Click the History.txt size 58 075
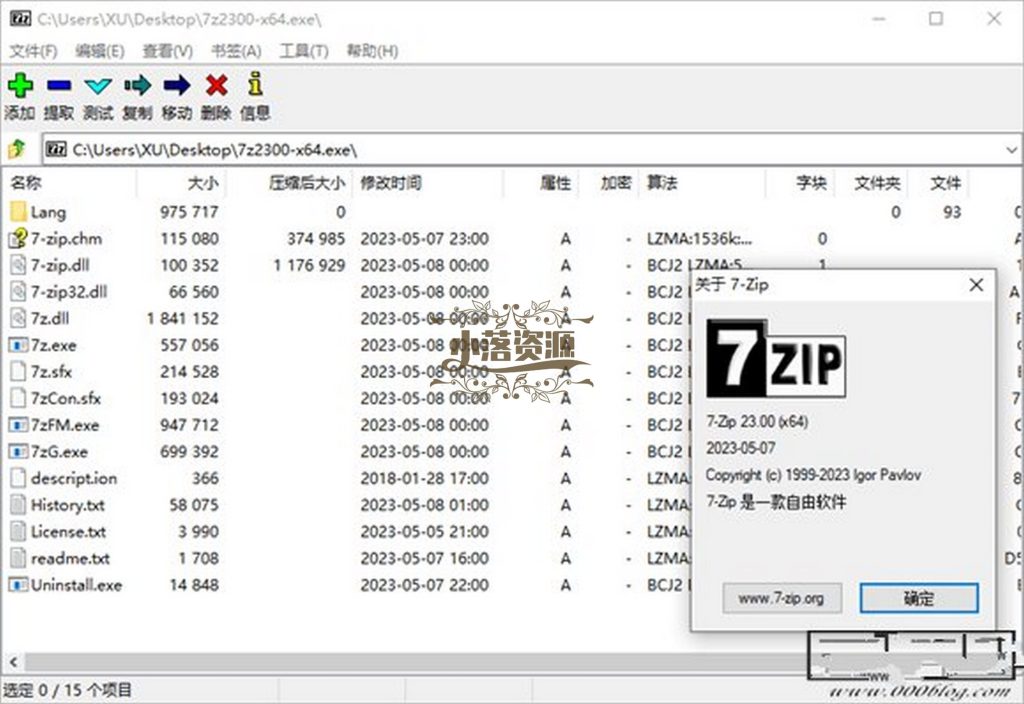 point(193,505)
